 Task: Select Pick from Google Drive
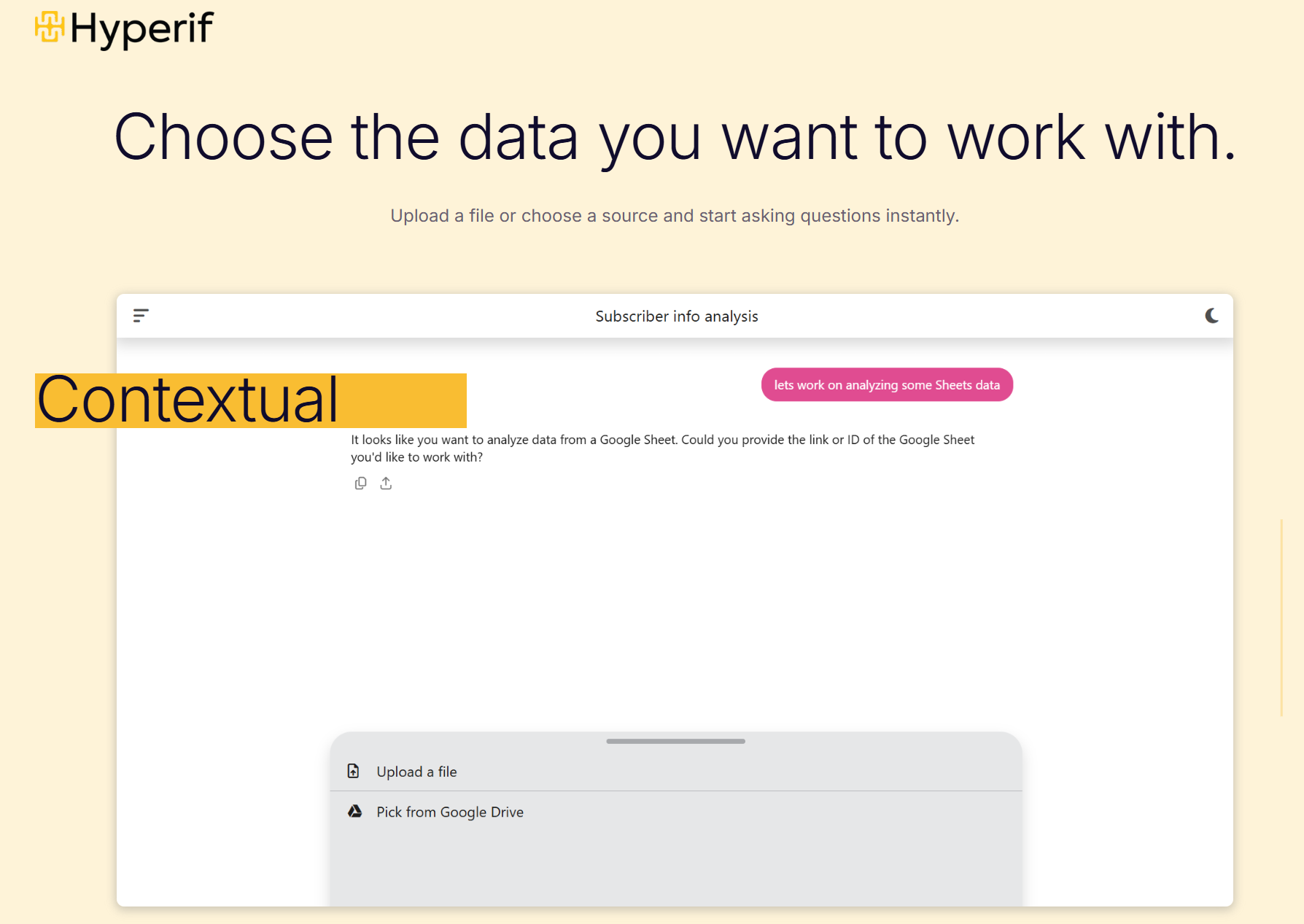(x=450, y=812)
